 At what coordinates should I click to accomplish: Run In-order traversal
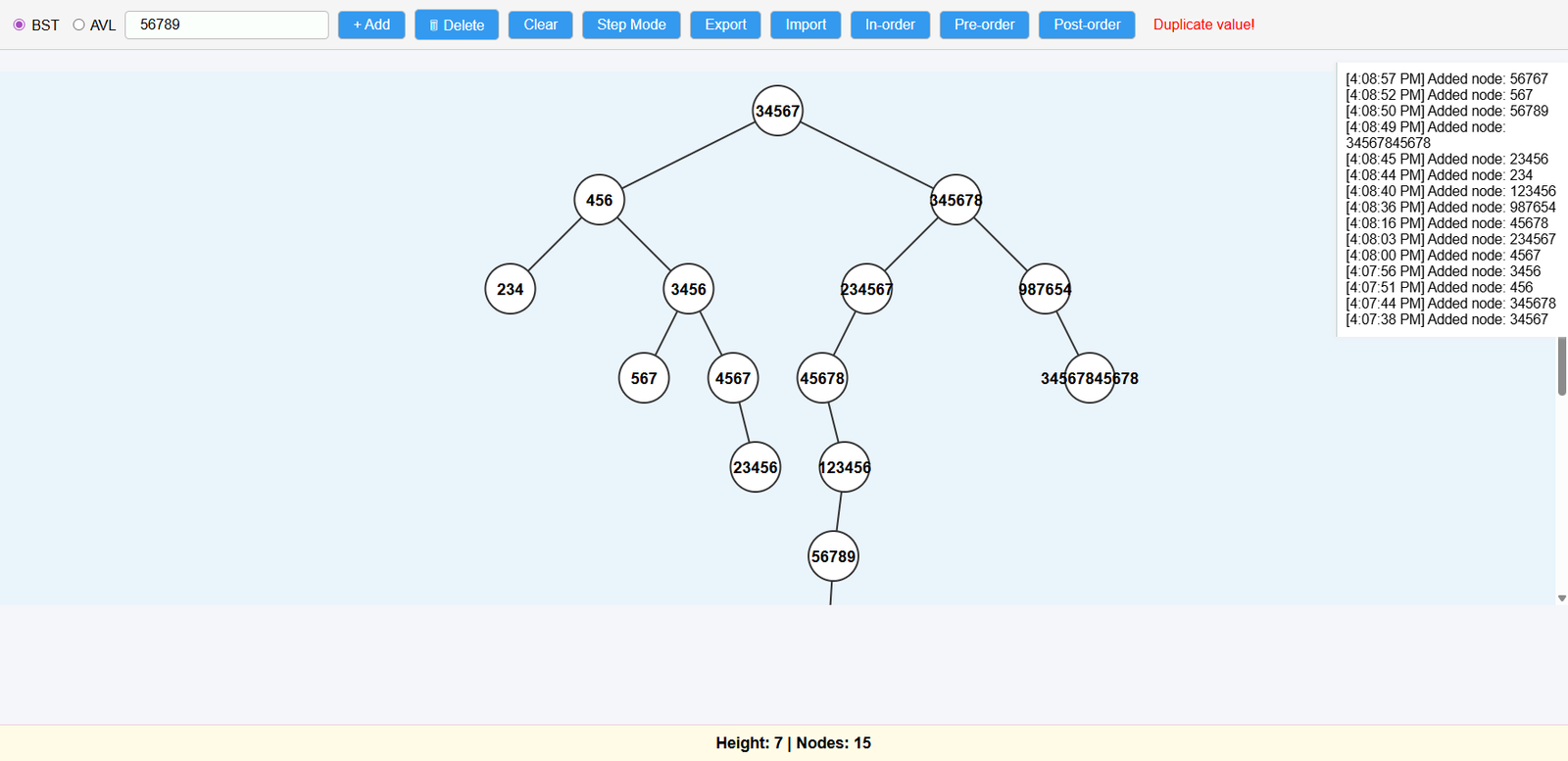pyautogui.click(x=890, y=24)
